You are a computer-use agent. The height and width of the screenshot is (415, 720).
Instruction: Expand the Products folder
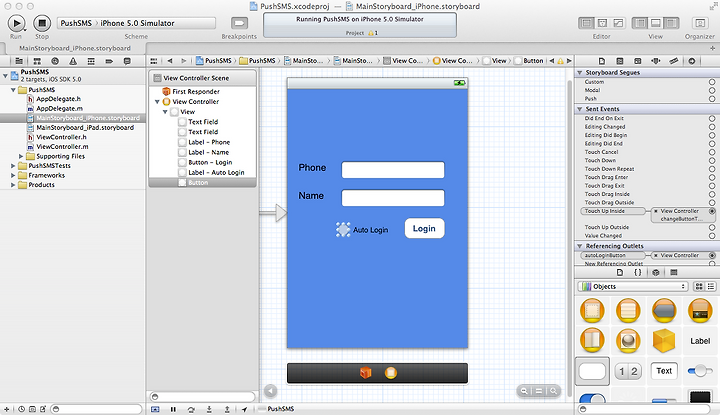[x=13, y=185]
